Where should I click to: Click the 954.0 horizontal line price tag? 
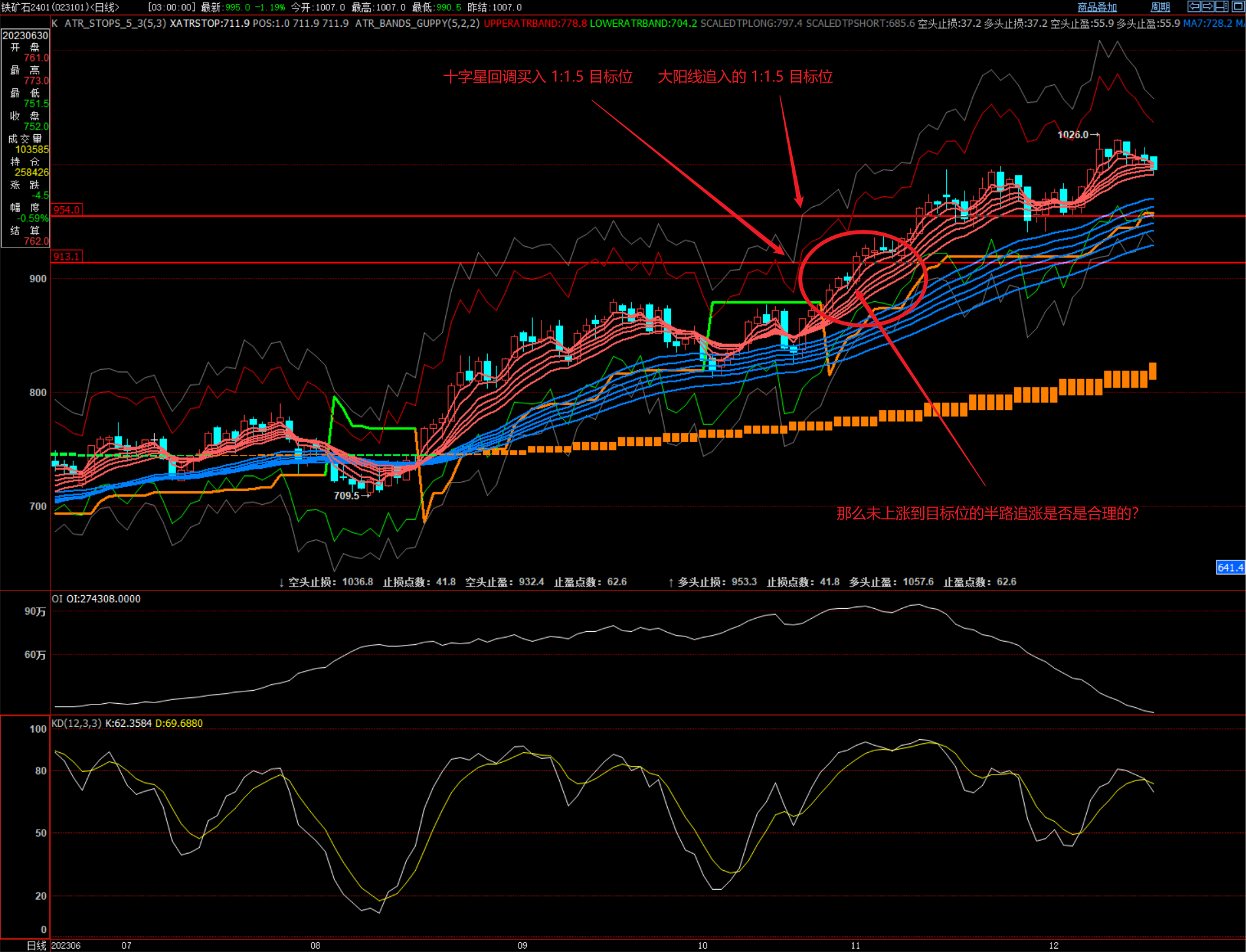[66, 210]
